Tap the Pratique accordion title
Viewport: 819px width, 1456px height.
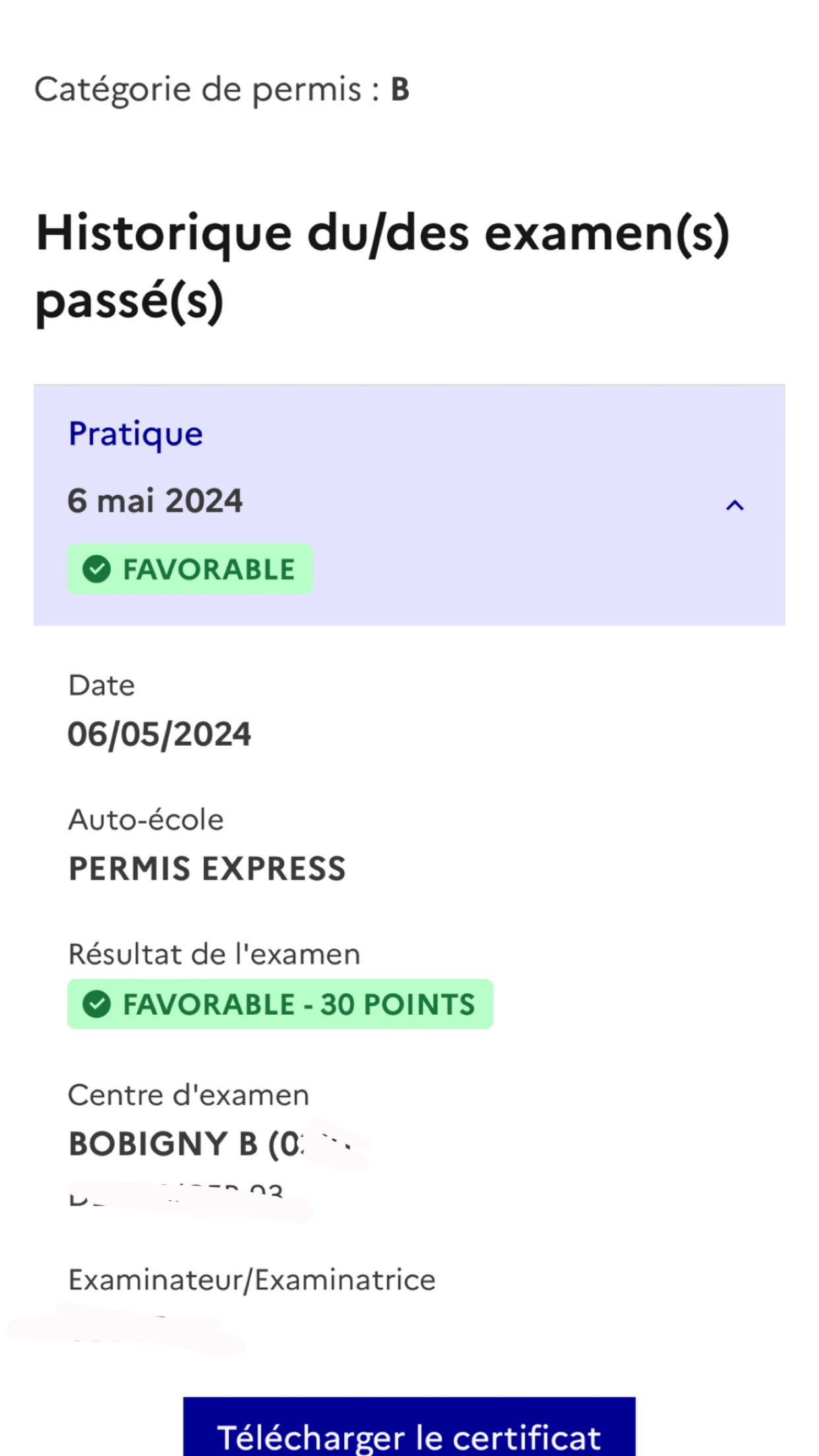[136, 434]
